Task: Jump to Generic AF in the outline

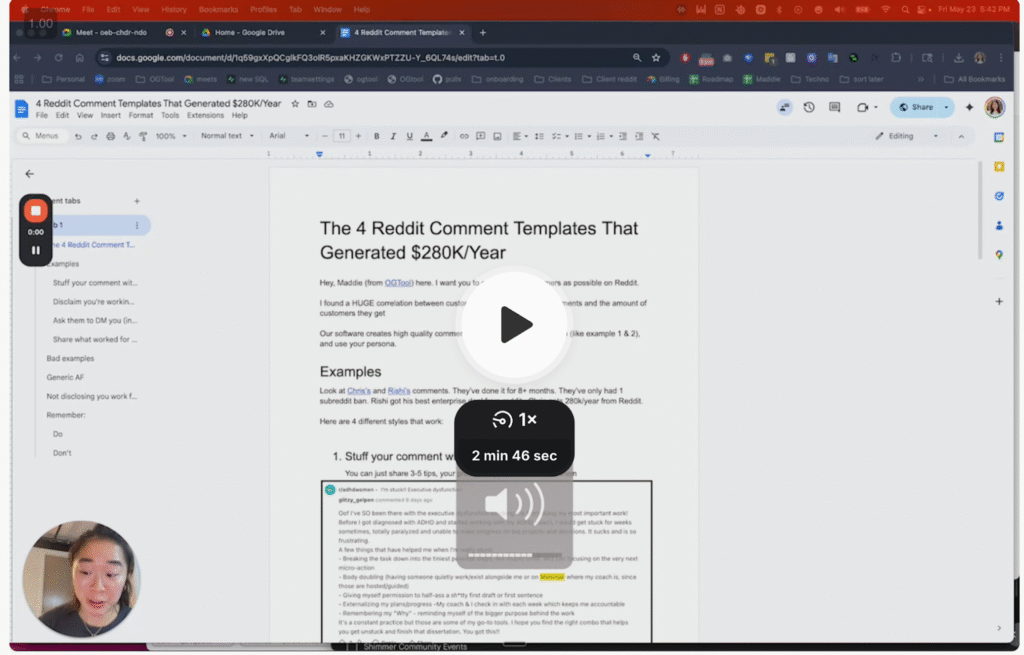Action: (65, 377)
